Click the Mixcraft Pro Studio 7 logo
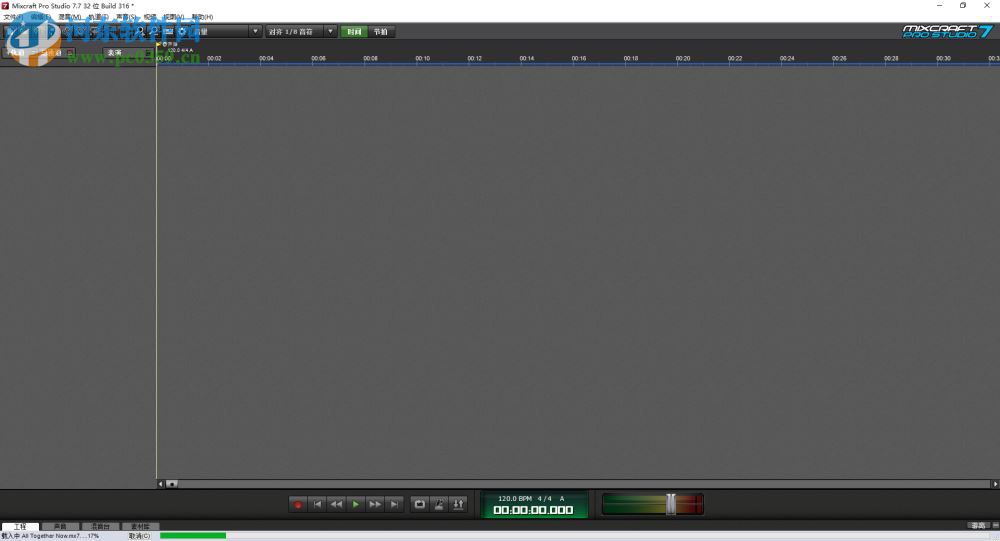Viewport: 1000px width, 541px height. pos(947,31)
